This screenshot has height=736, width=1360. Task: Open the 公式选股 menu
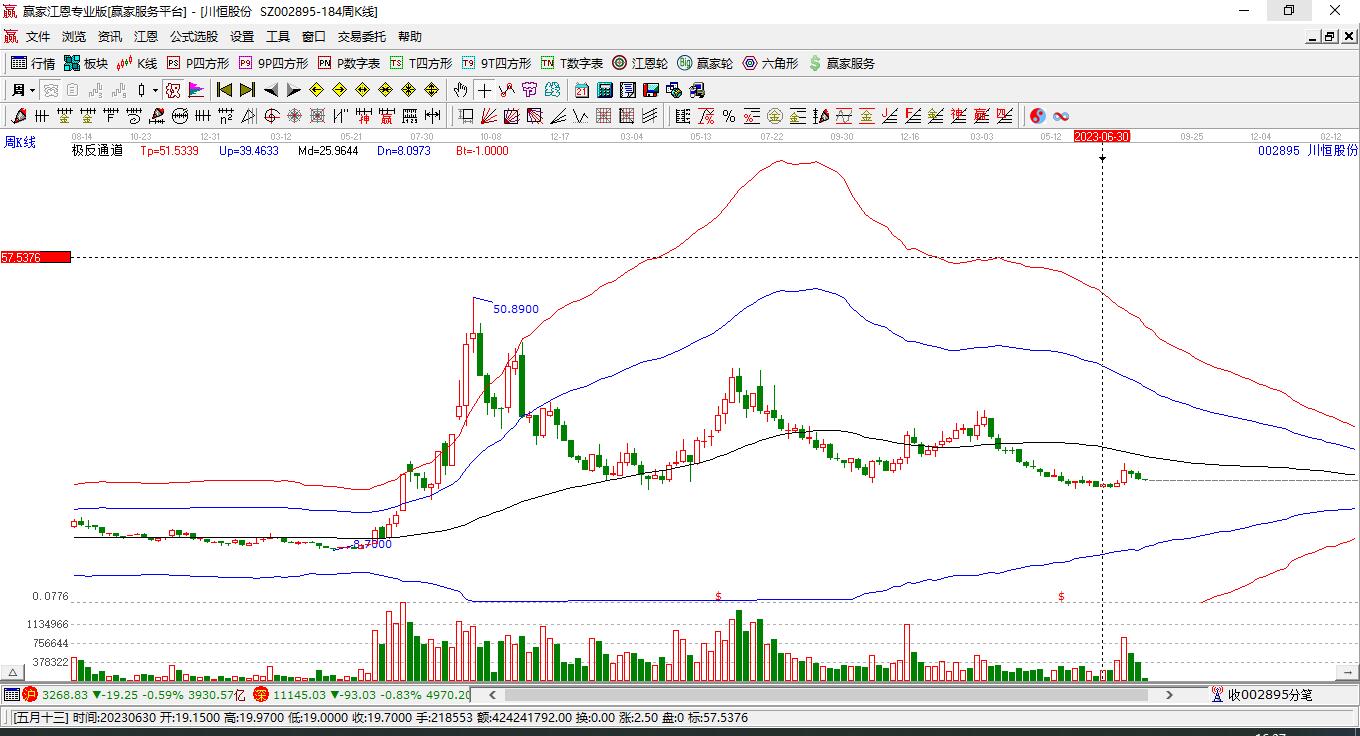194,37
